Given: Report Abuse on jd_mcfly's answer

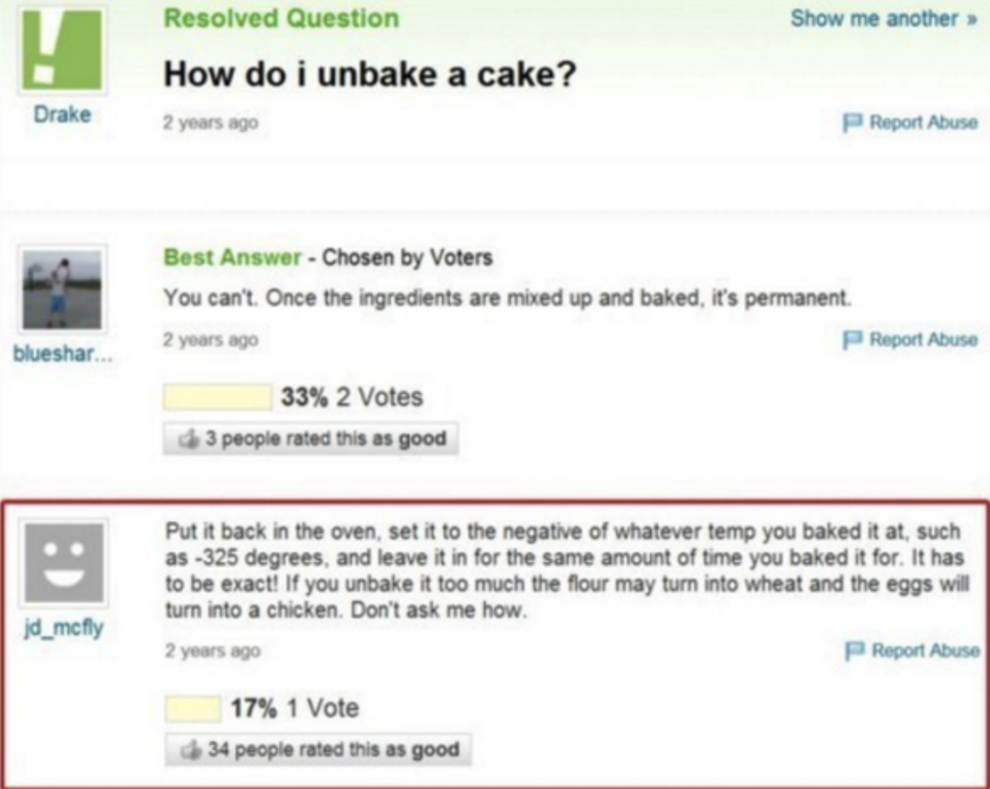Looking at the screenshot, I should click(x=925, y=650).
